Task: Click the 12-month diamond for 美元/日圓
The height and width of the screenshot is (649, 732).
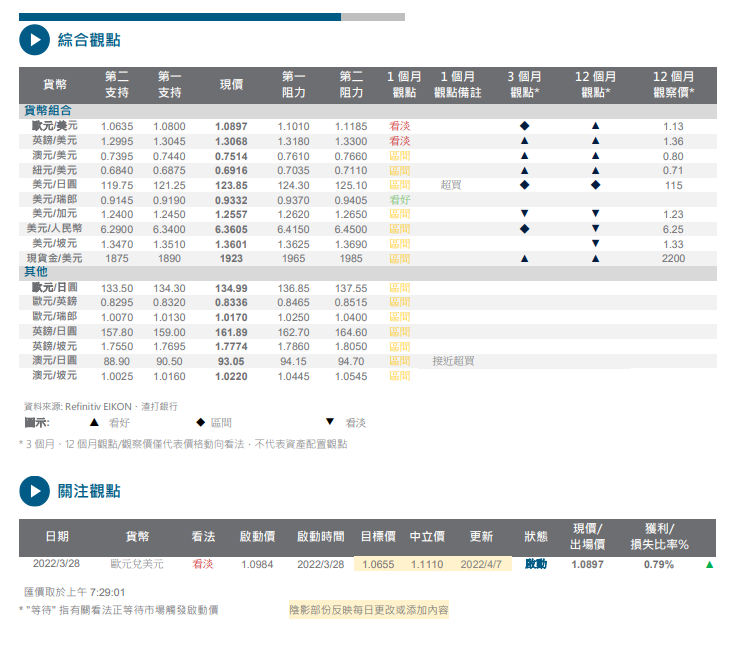Action: tap(595, 185)
